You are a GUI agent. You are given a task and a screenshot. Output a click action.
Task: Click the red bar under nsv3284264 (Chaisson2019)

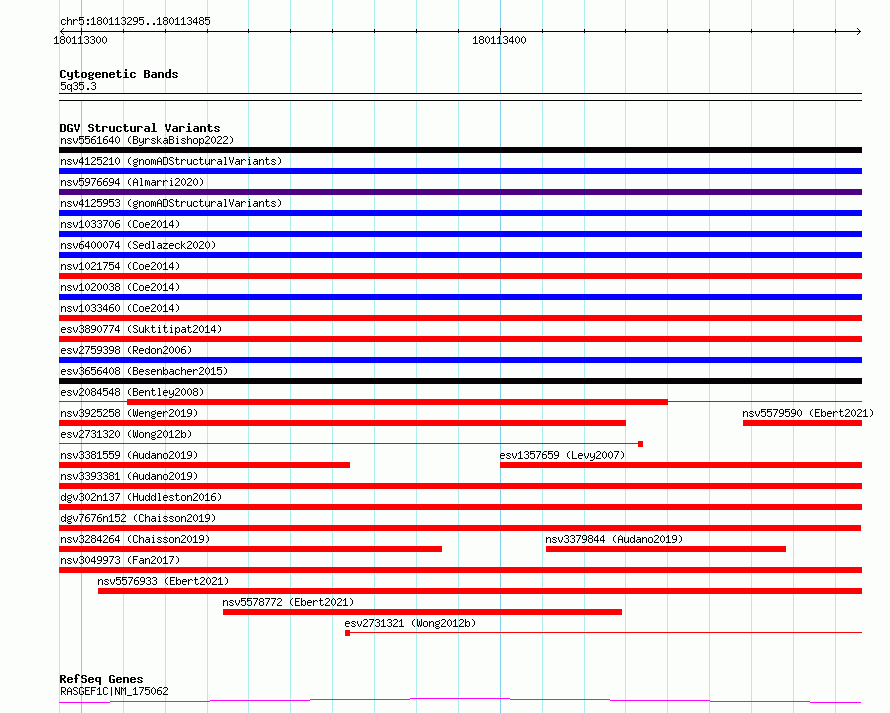[x=250, y=549]
